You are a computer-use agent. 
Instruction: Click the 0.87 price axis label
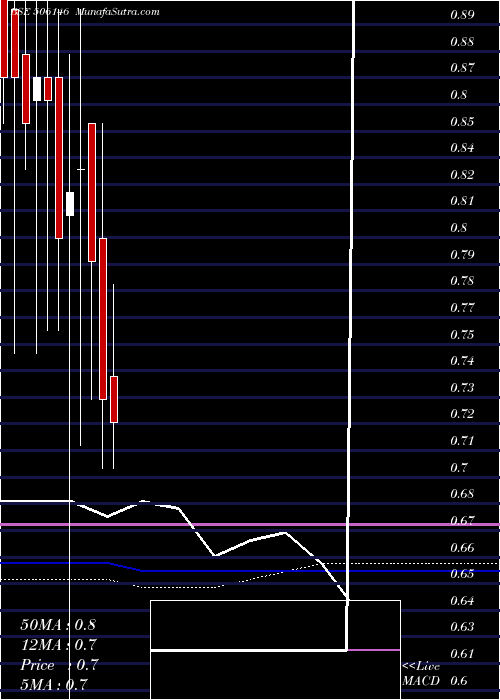(x=462, y=68)
